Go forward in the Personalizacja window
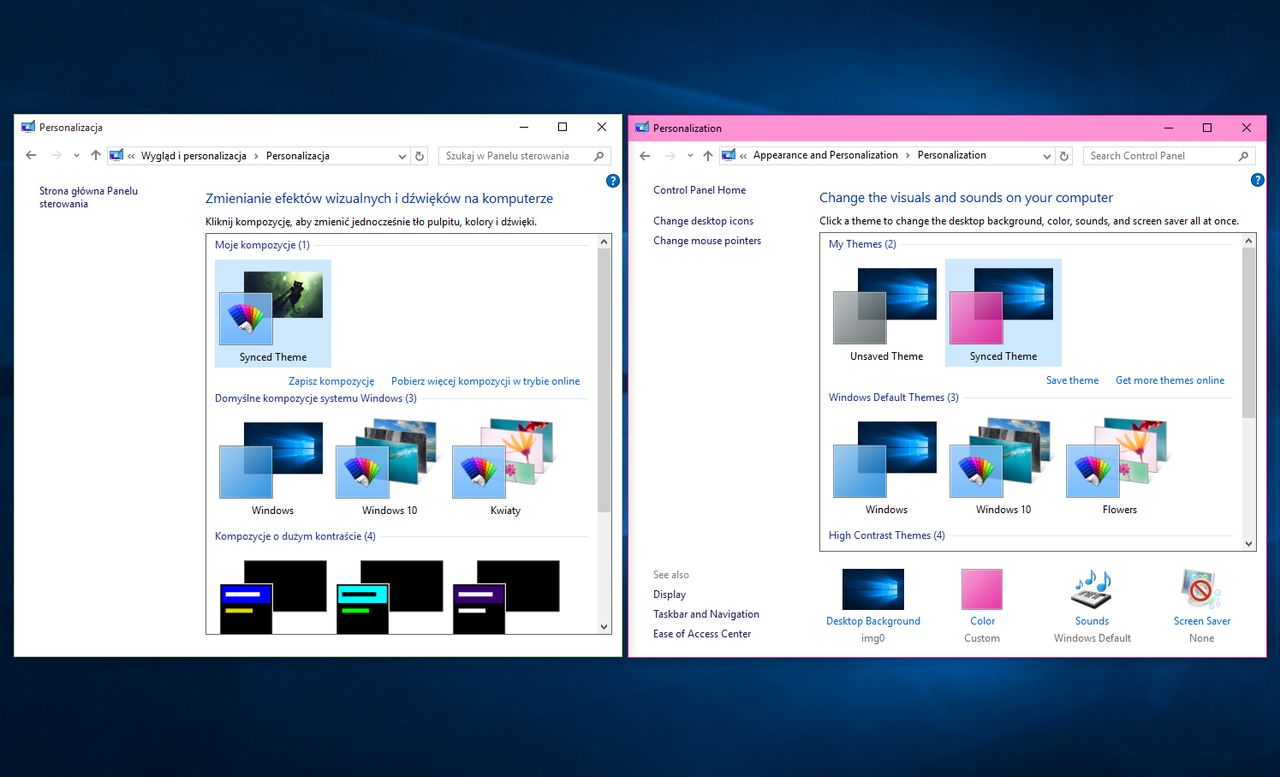 coord(56,156)
